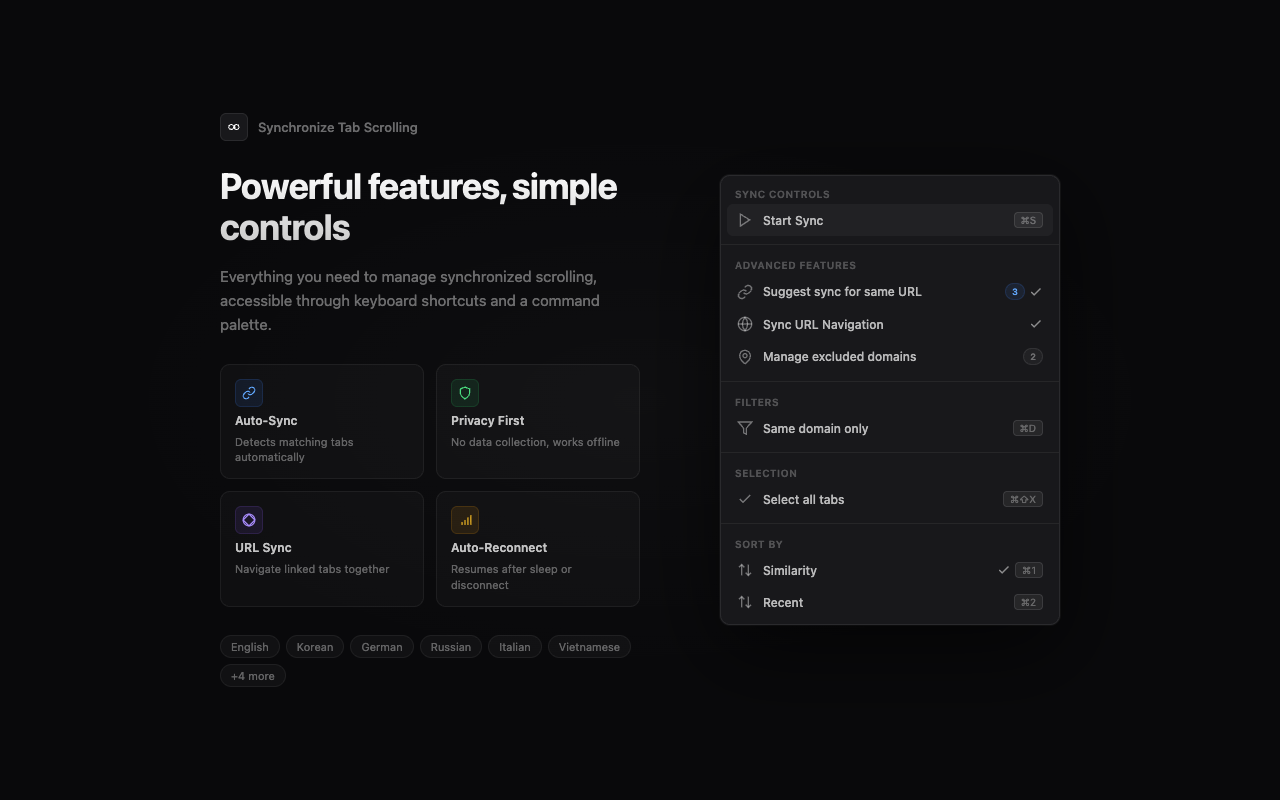Open the Auto-Sync feature card
Image resolution: width=1280 pixels, height=800 pixels.
point(322,421)
